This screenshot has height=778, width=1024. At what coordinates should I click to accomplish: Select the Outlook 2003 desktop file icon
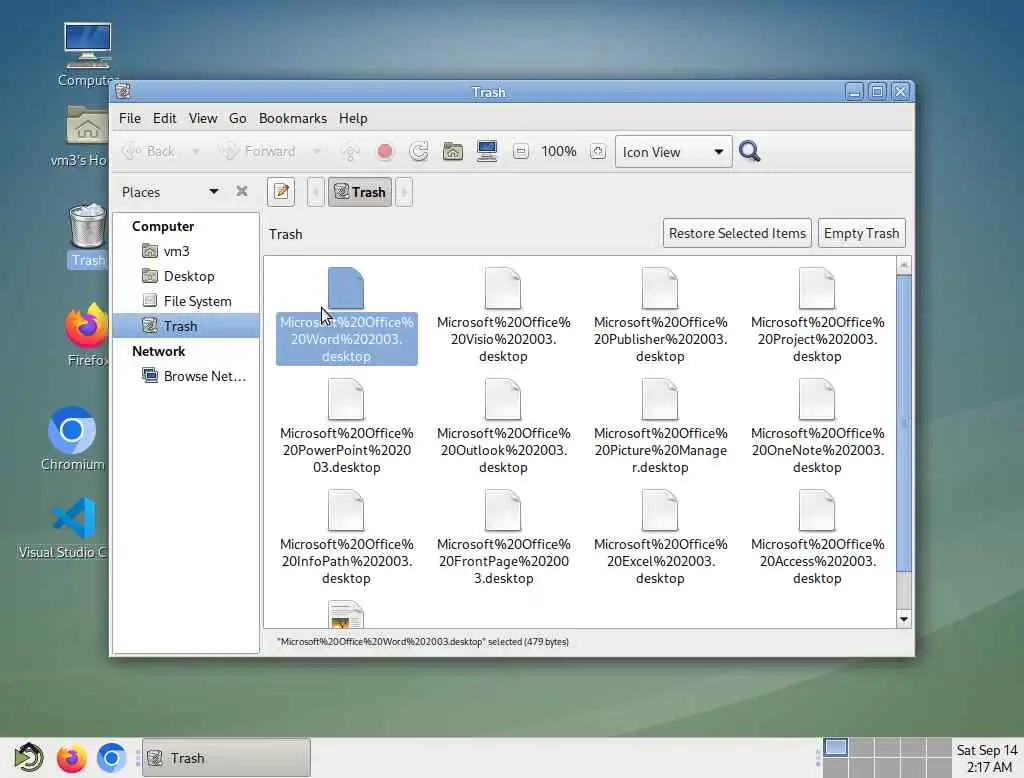coord(503,399)
